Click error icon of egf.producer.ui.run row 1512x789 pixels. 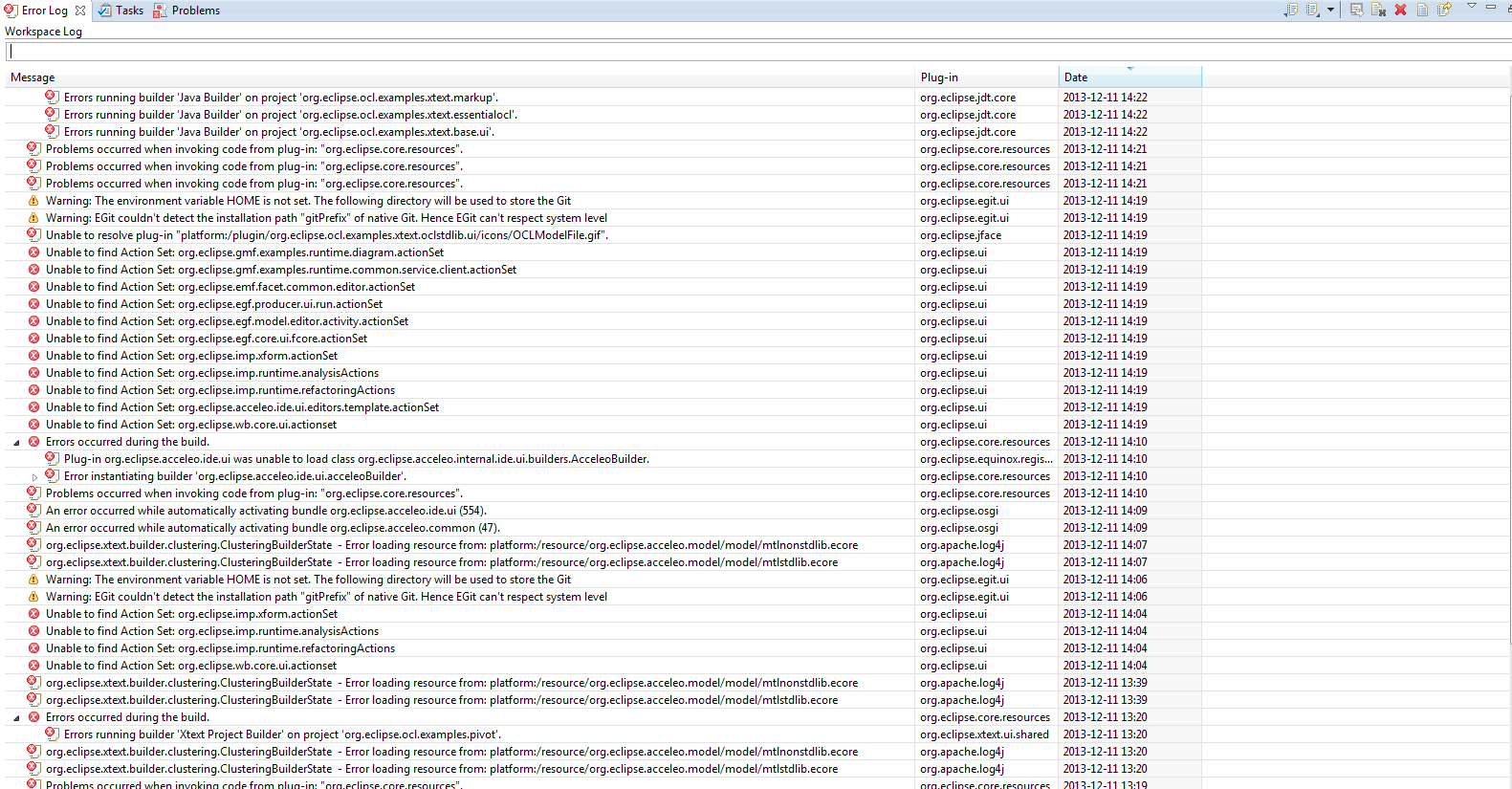(33, 304)
